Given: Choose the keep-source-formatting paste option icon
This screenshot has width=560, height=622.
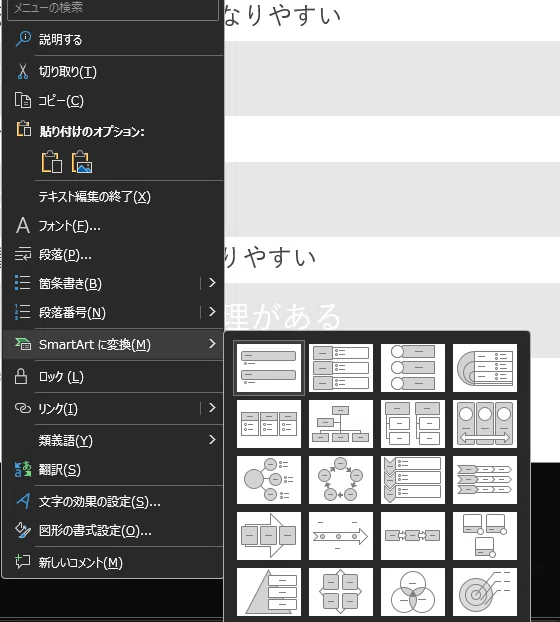Looking at the screenshot, I should [52, 162].
